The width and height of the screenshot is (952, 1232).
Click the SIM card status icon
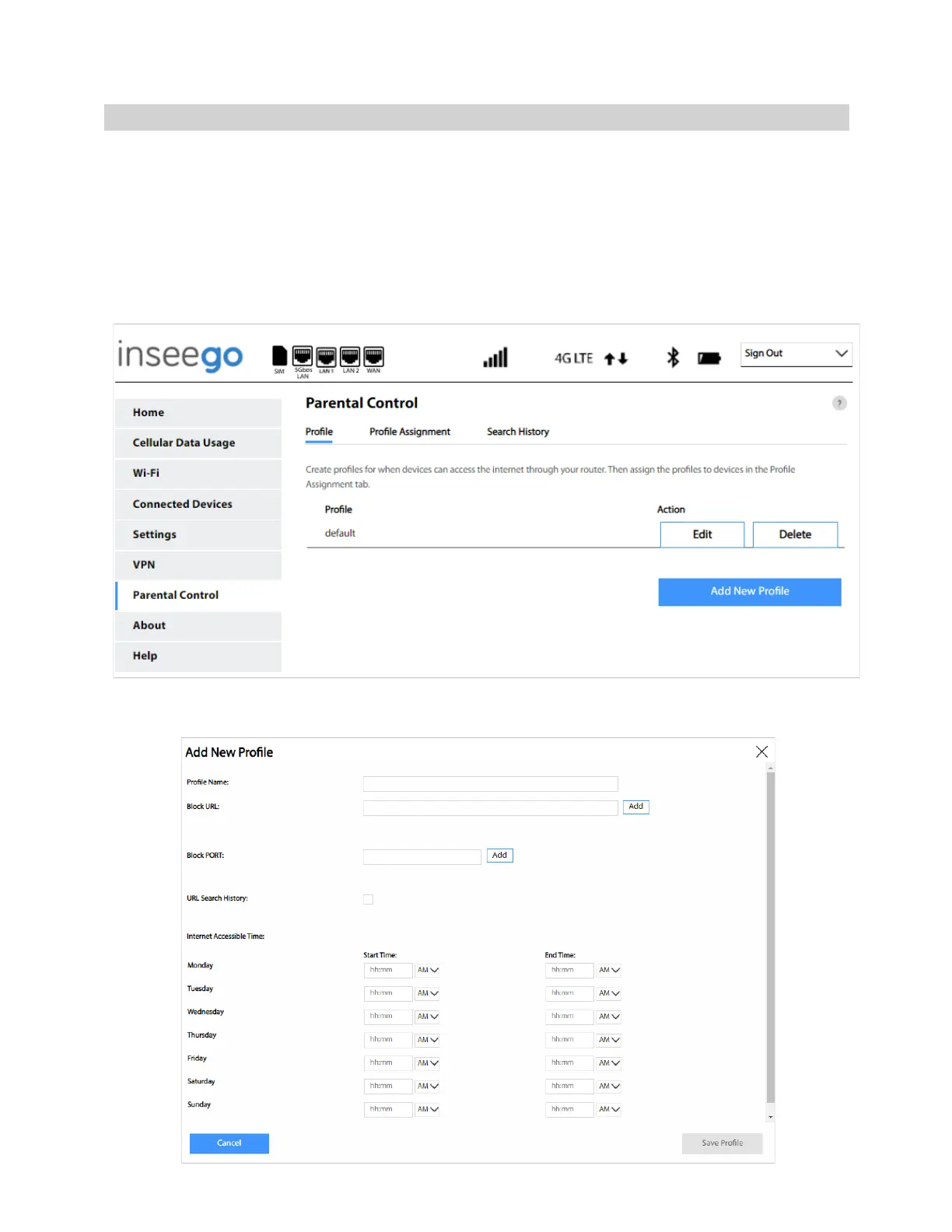click(x=279, y=356)
